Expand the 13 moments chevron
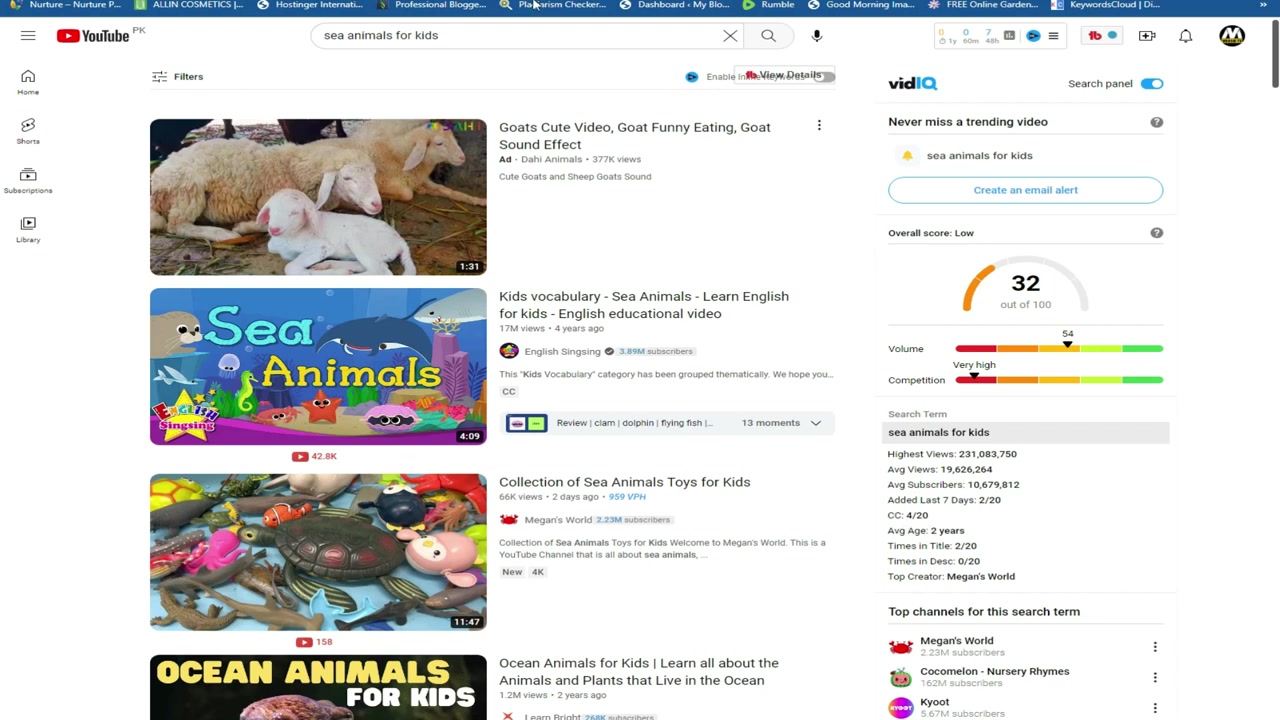The height and width of the screenshot is (720, 1280). [816, 423]
